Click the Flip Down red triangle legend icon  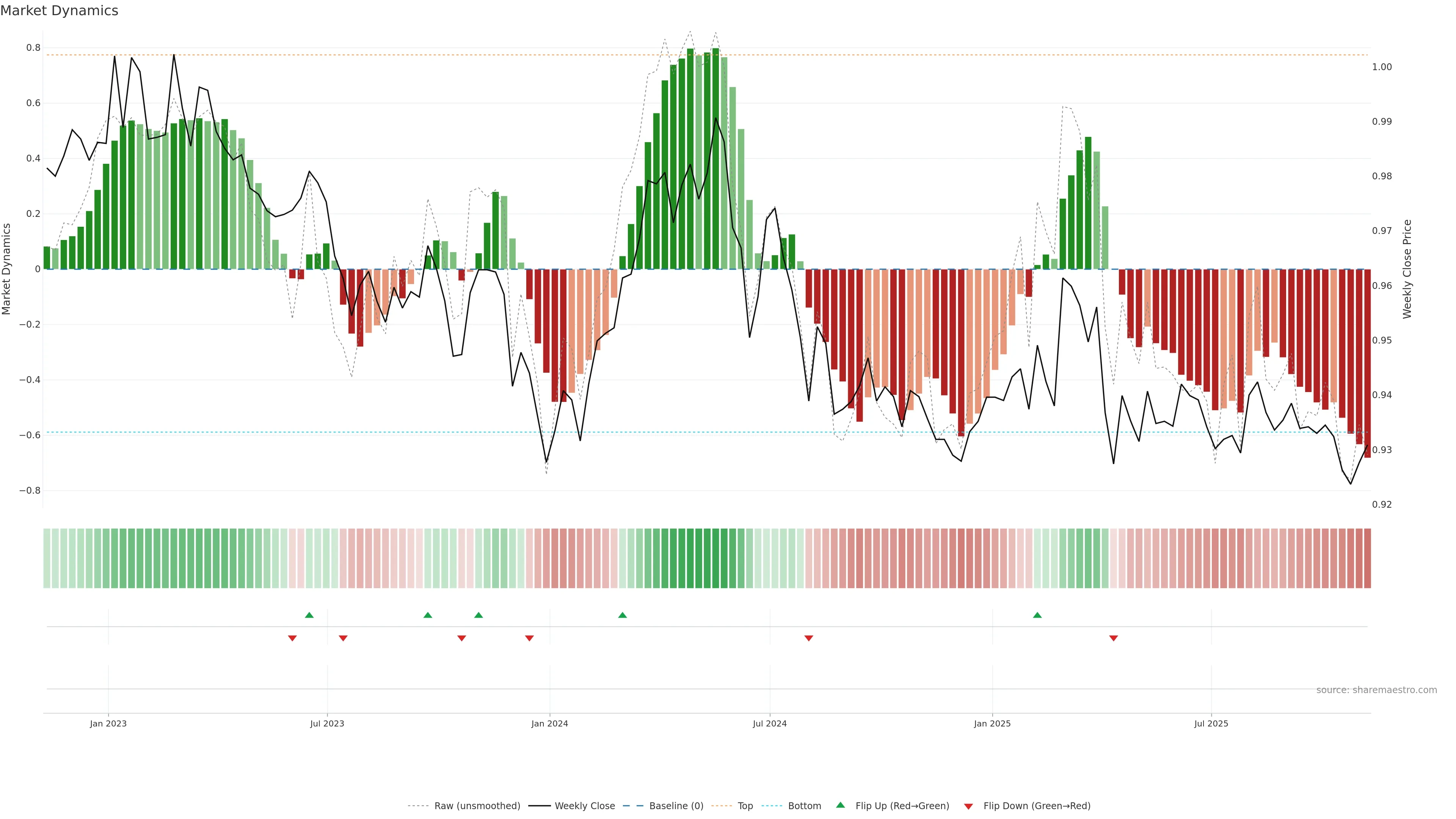pyautogui.click(x=968, y=806)
